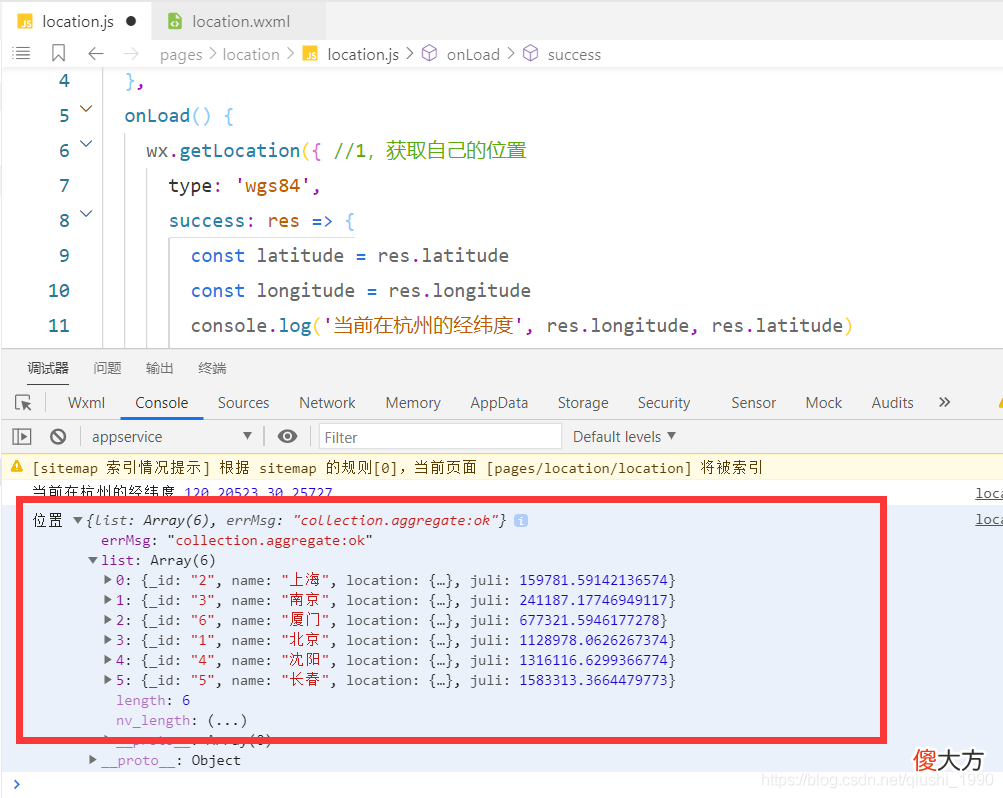Switch to the Sources devtools tab
Screen dimensions: 1003x798
pos(243,403)
